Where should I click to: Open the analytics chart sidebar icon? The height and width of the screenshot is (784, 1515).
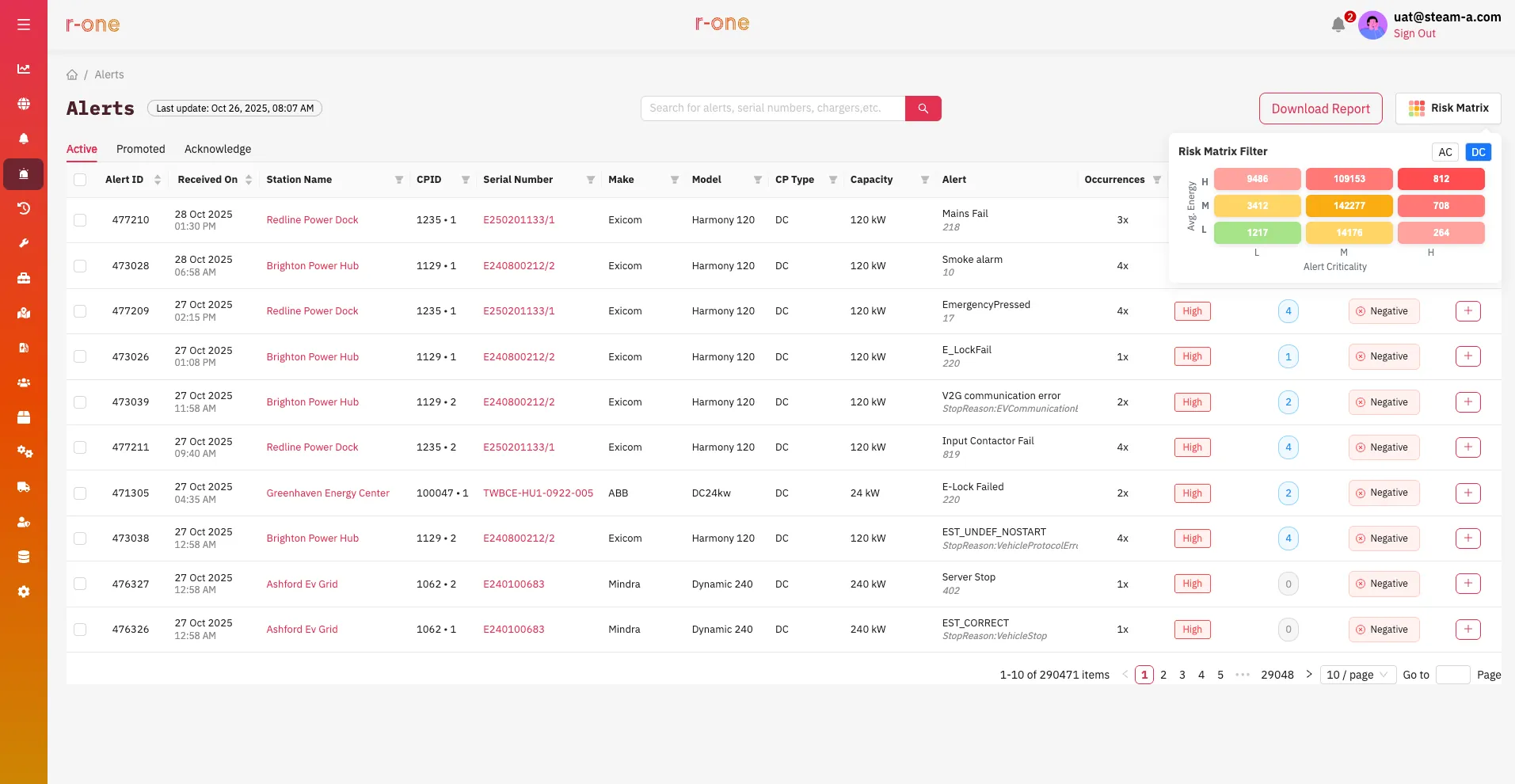click(24, 69)
